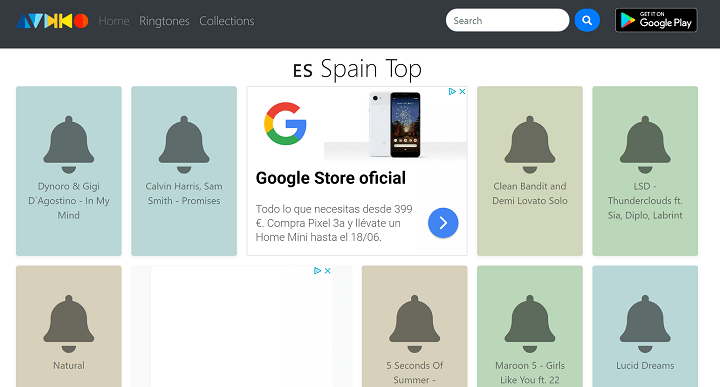
Task: Click the ad text about Pixel 3a offer
Action: tap(334, 223)
